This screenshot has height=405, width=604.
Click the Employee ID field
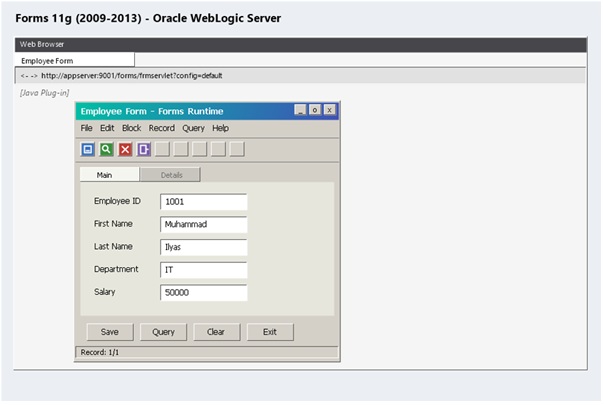[x=204, y=202]
